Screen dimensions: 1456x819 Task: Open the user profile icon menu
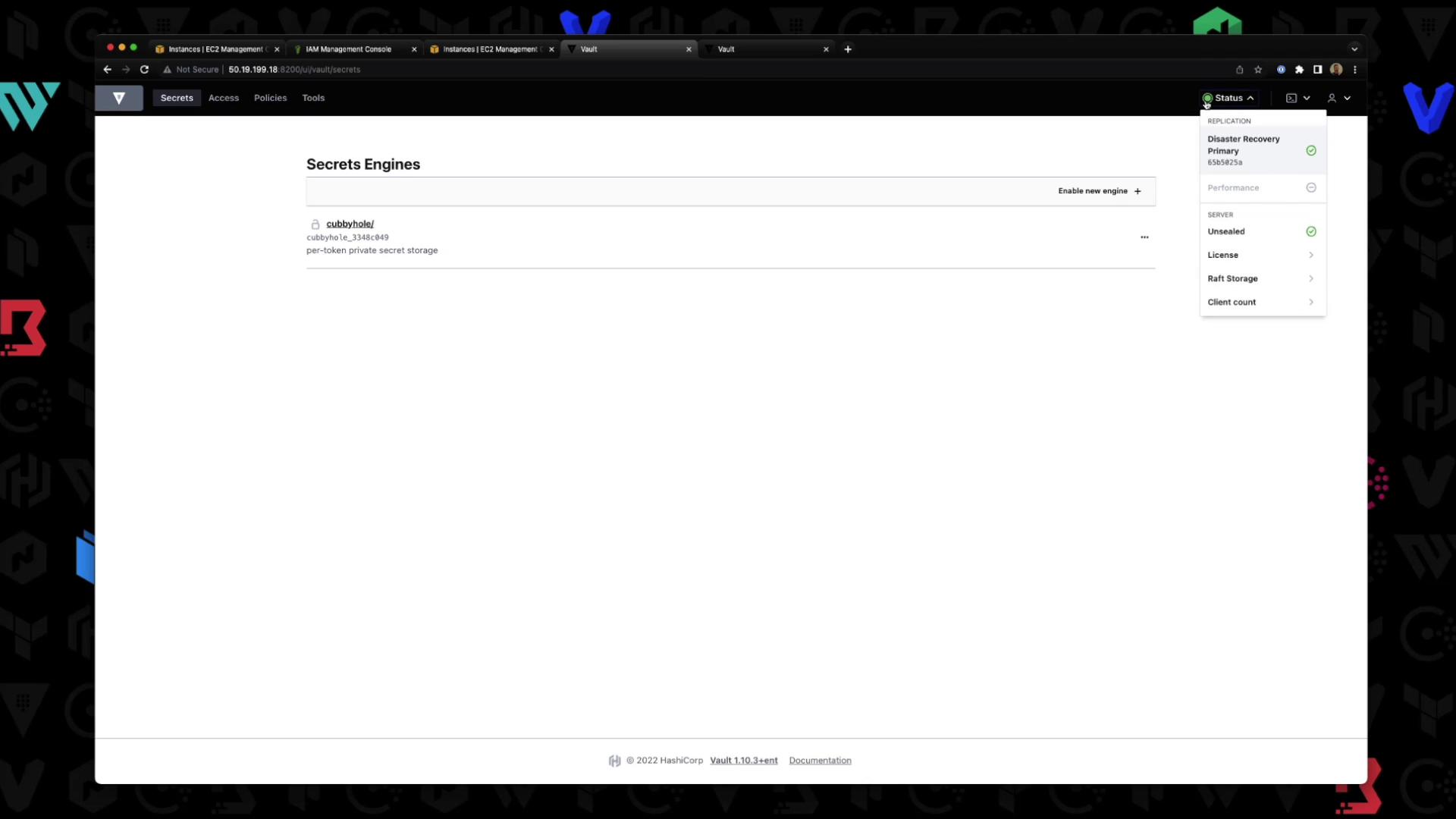1332,98
